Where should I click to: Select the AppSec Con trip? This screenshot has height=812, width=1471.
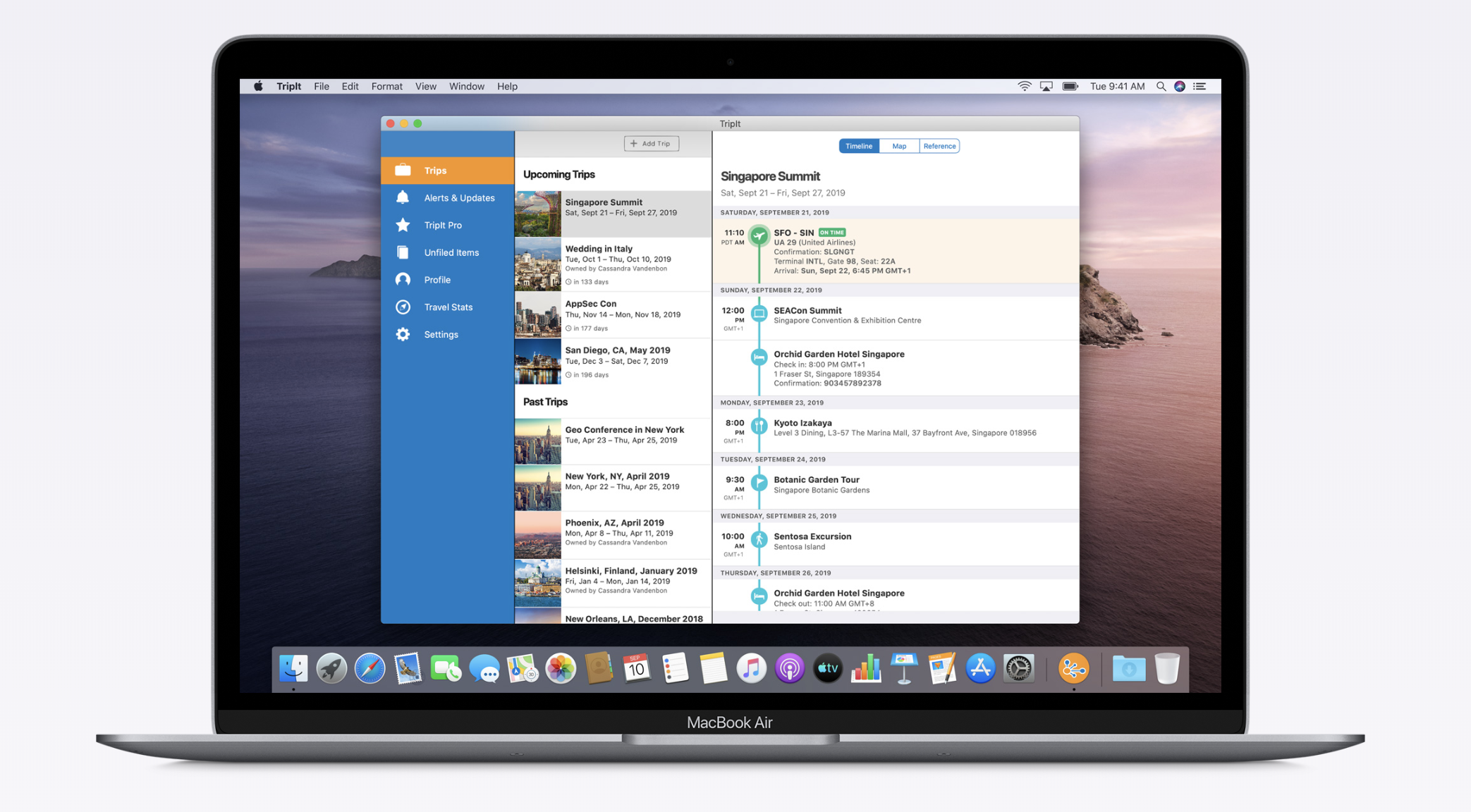click(613, 315)
